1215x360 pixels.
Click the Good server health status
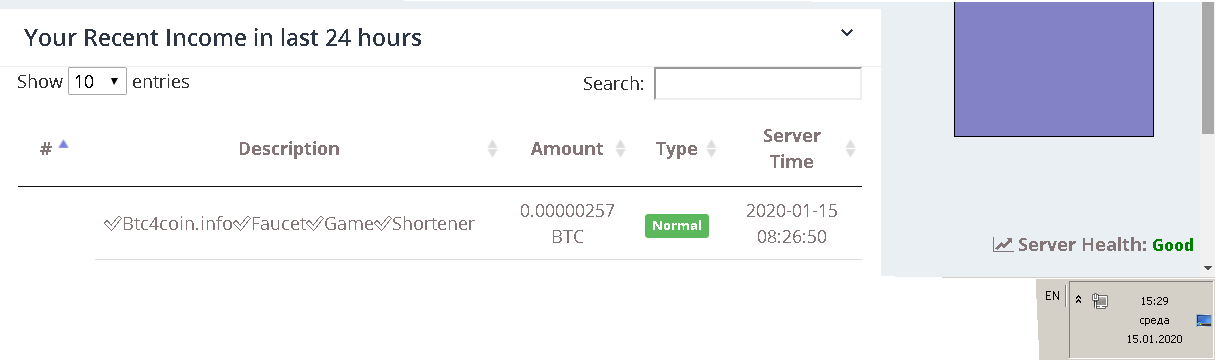(1173, 244)
